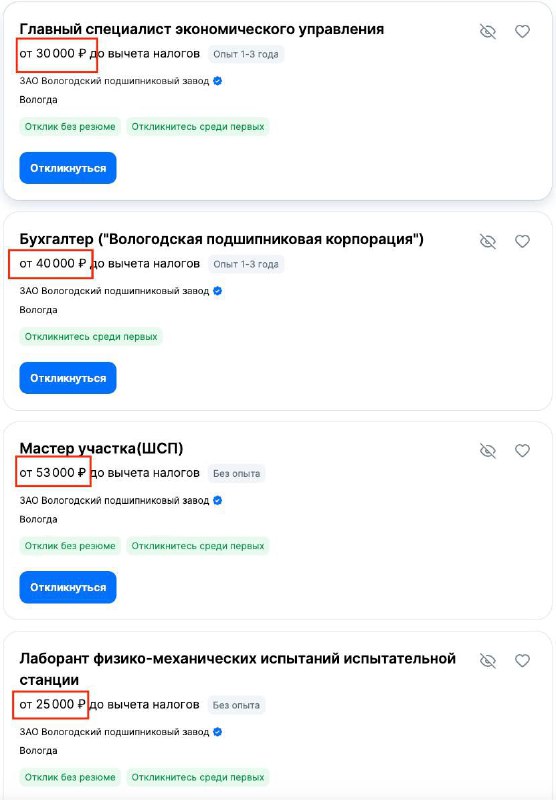This screenshot has height=800, width=556.
Task: Click verified badge in Главный специалист card
Action: click(217, 81)
